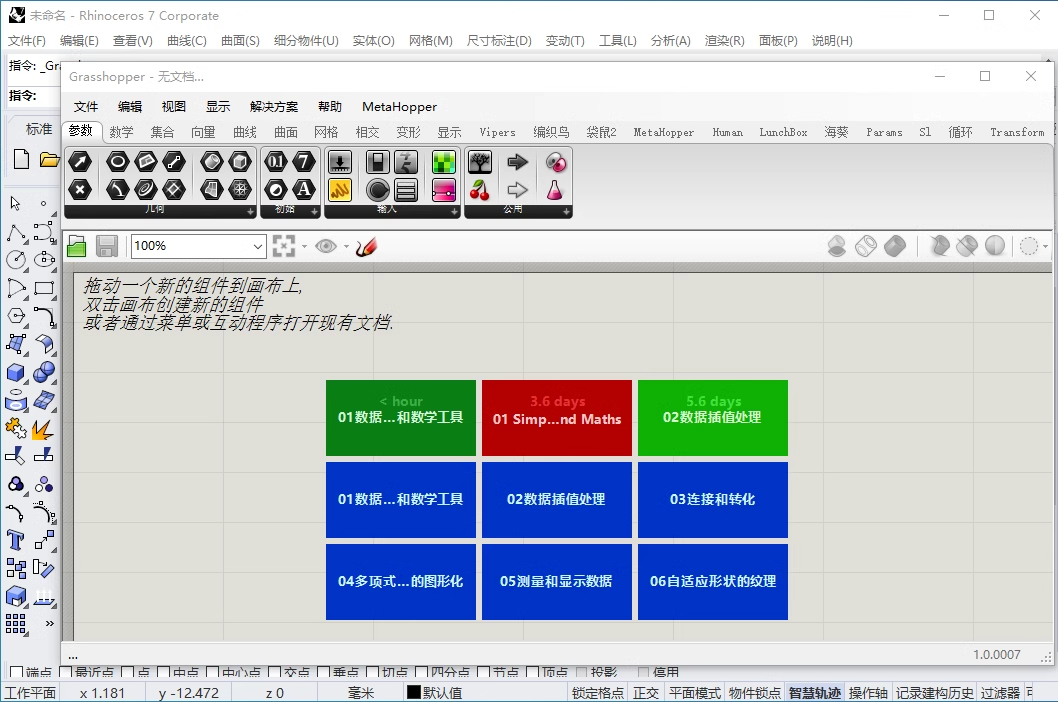The width and height of the screenshot is (1058, 702).
Task: Switch to the LunchBox ribbon tab
Action: click(x=783, y=132)
